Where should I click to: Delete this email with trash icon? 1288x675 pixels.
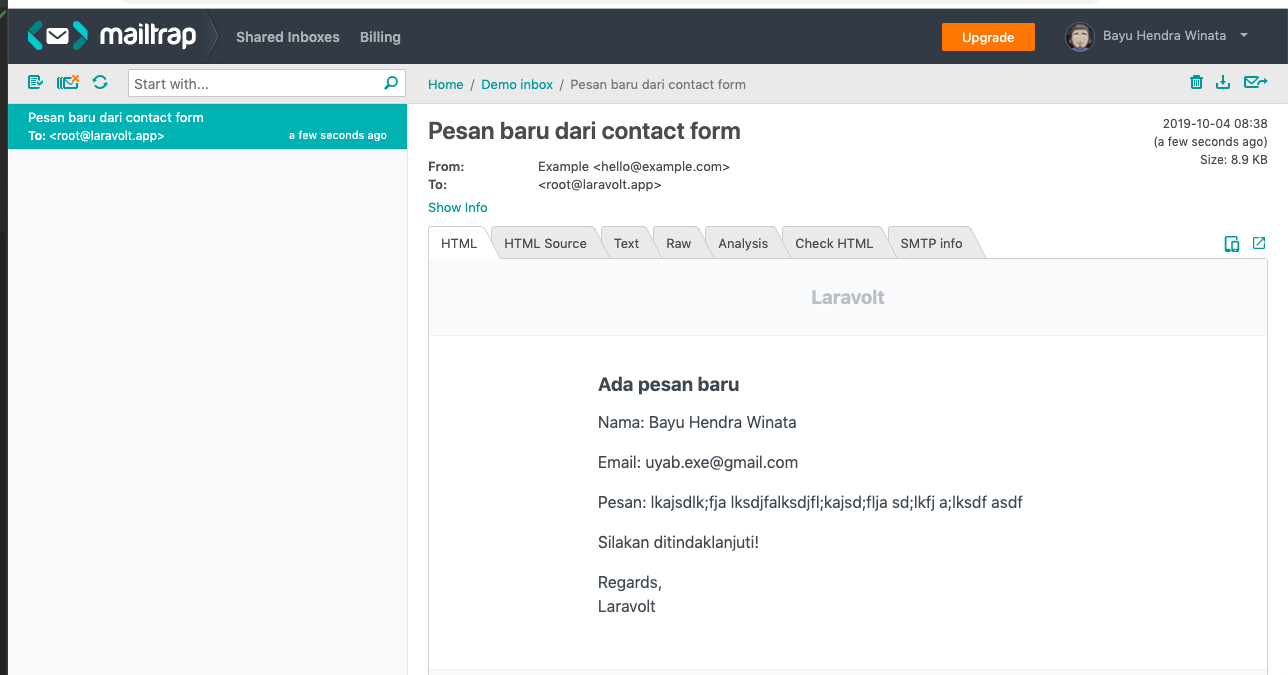(x=1196, y=83)
